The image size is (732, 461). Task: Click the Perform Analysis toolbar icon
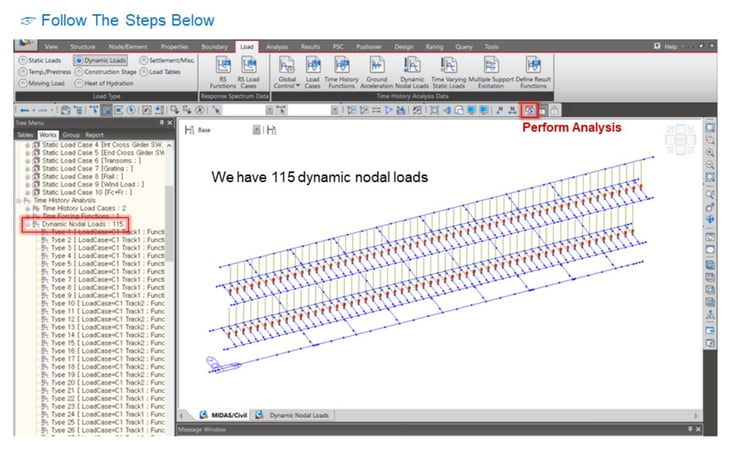pos(529,109)
